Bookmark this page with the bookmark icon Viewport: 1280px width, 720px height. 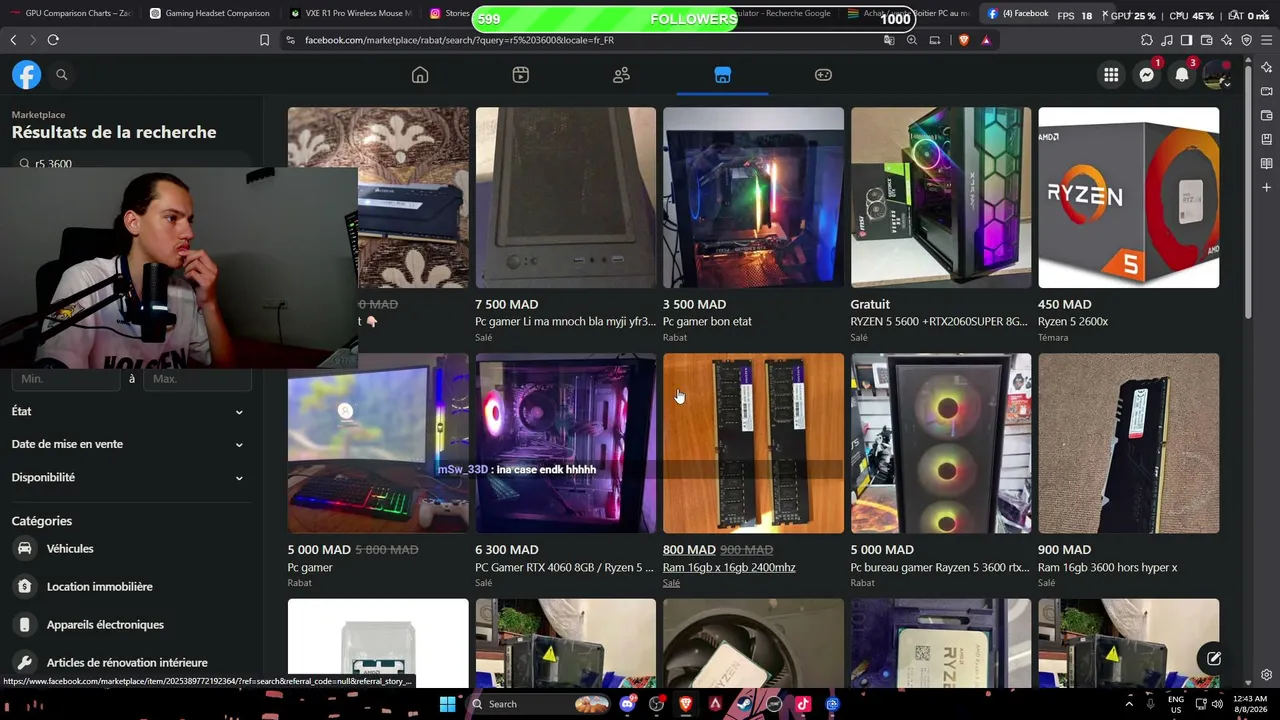point(264,40)
